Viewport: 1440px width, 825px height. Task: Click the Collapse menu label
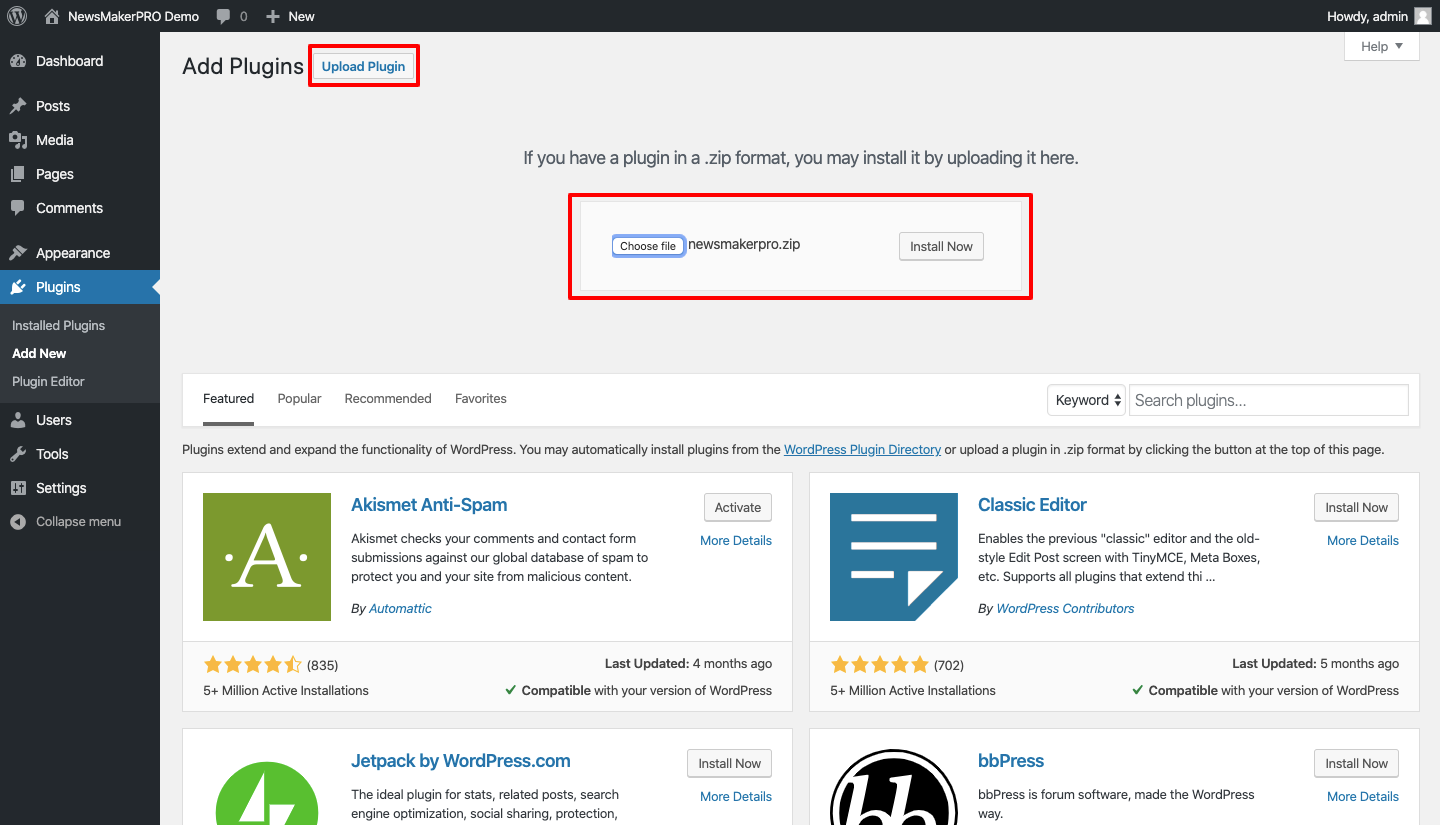click(78, 522)
